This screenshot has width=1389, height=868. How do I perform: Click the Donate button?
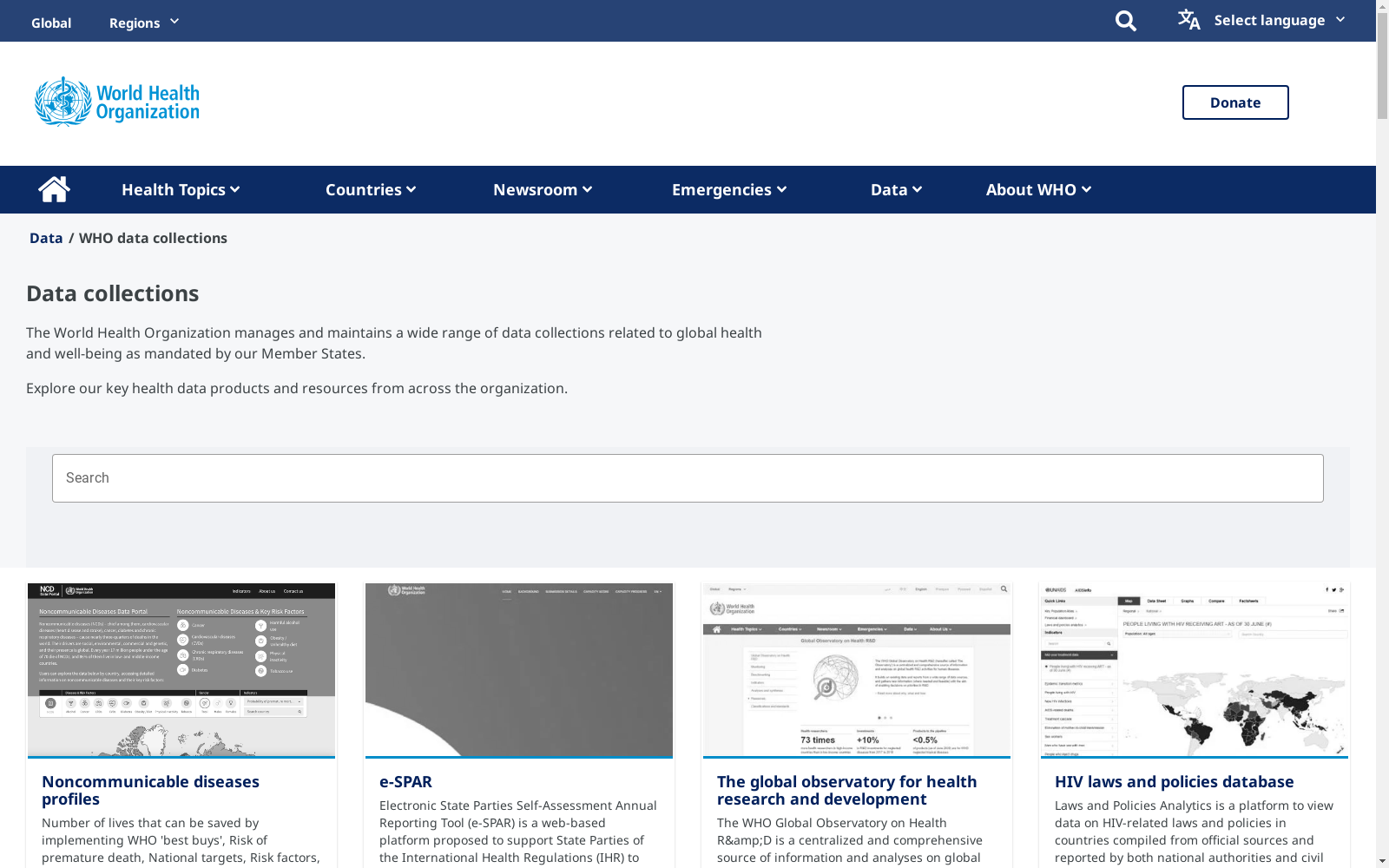[1235, 102]
